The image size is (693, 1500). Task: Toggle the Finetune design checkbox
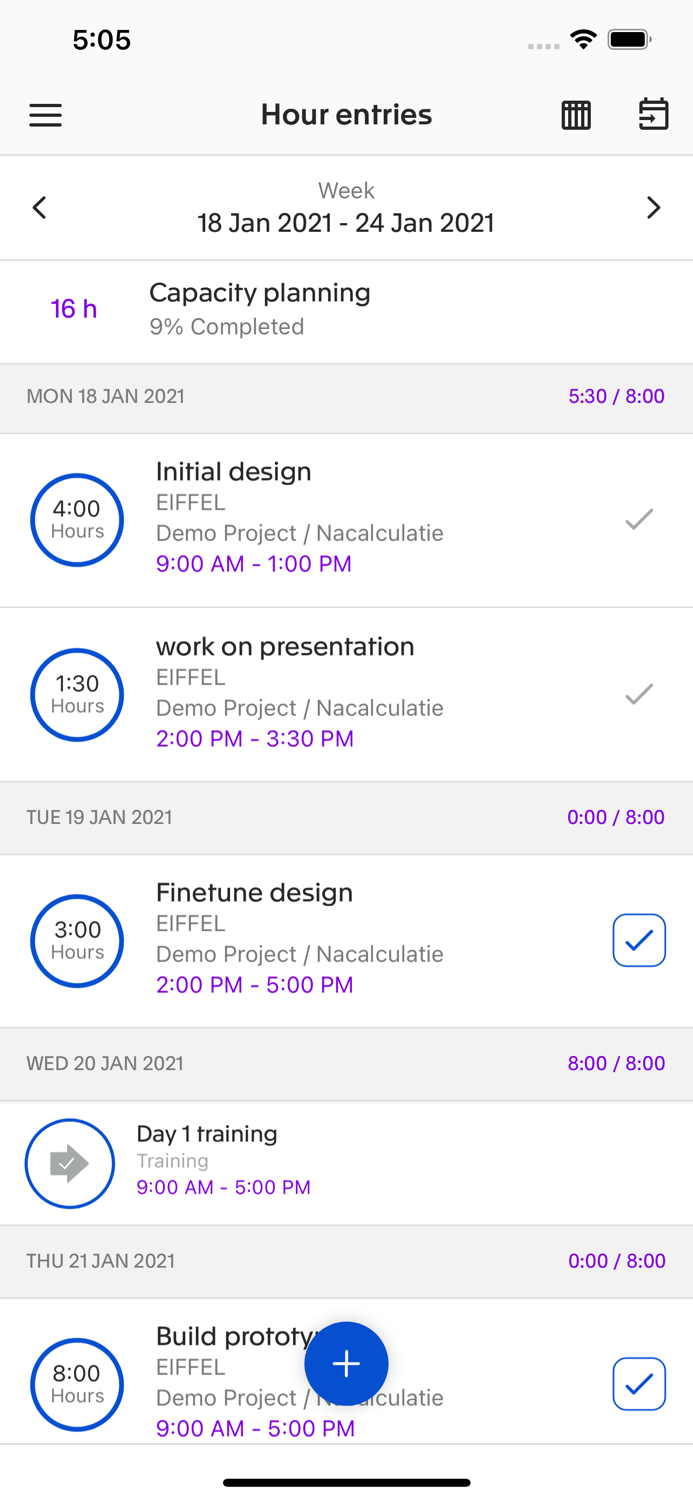pyautogui.click(x=639, y=941)
